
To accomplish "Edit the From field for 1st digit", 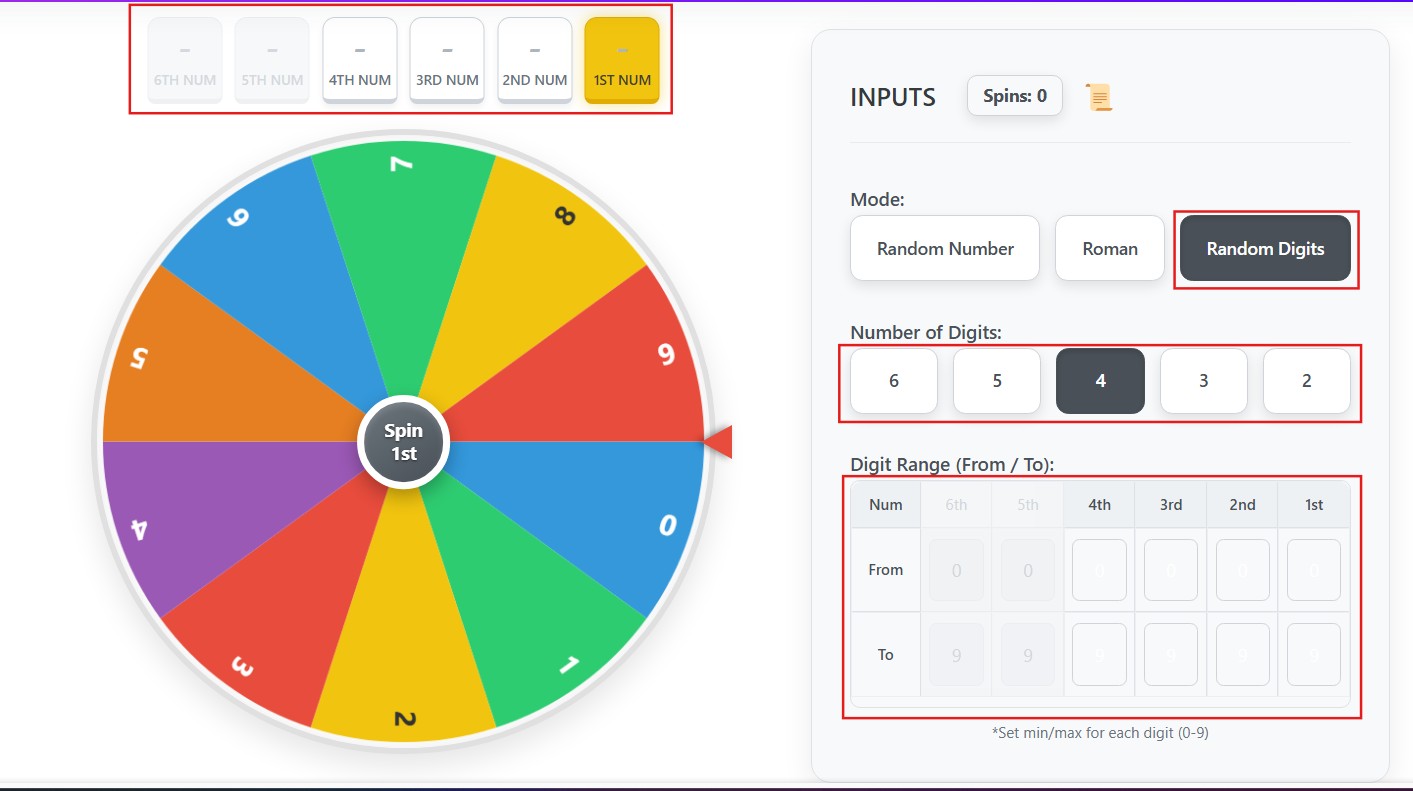I will tap(1314, 570).
